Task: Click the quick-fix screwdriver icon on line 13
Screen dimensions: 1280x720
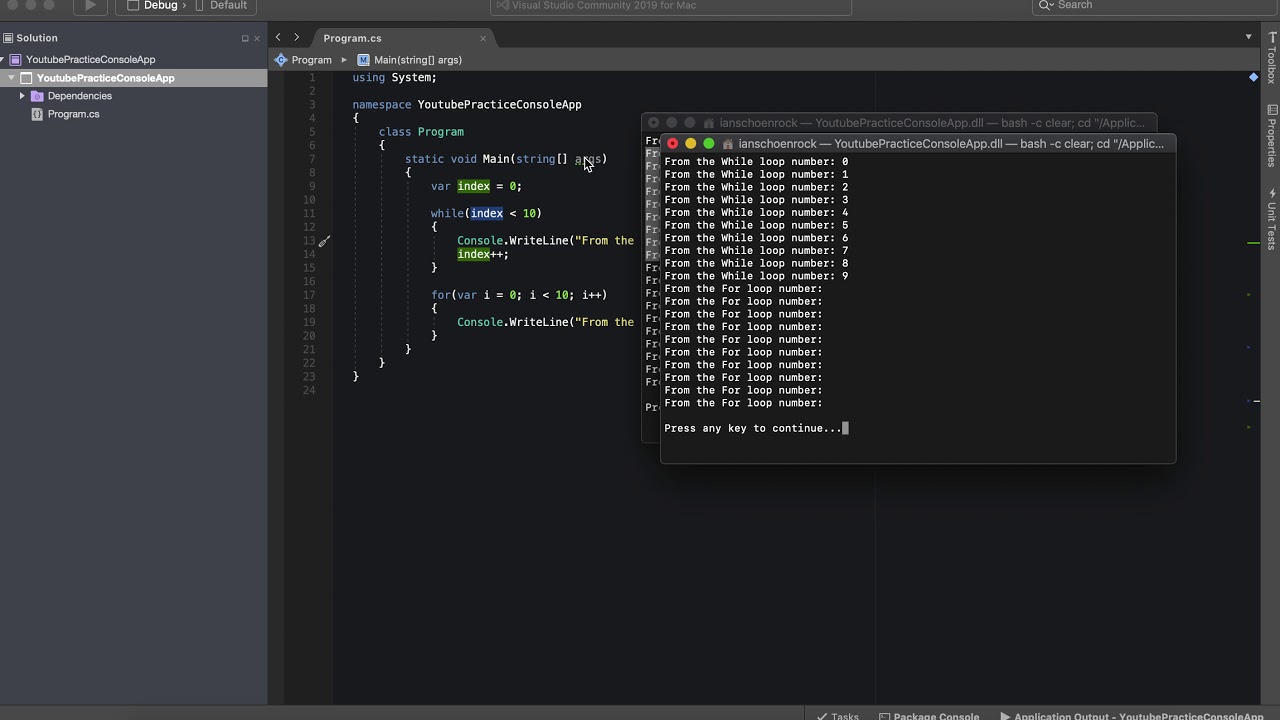Action: 324,241
